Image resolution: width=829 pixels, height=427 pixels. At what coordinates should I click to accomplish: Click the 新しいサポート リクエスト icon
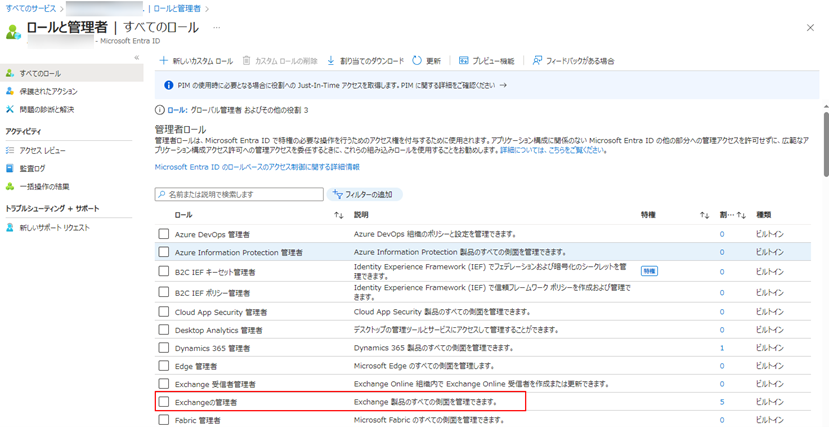[10, 228]
